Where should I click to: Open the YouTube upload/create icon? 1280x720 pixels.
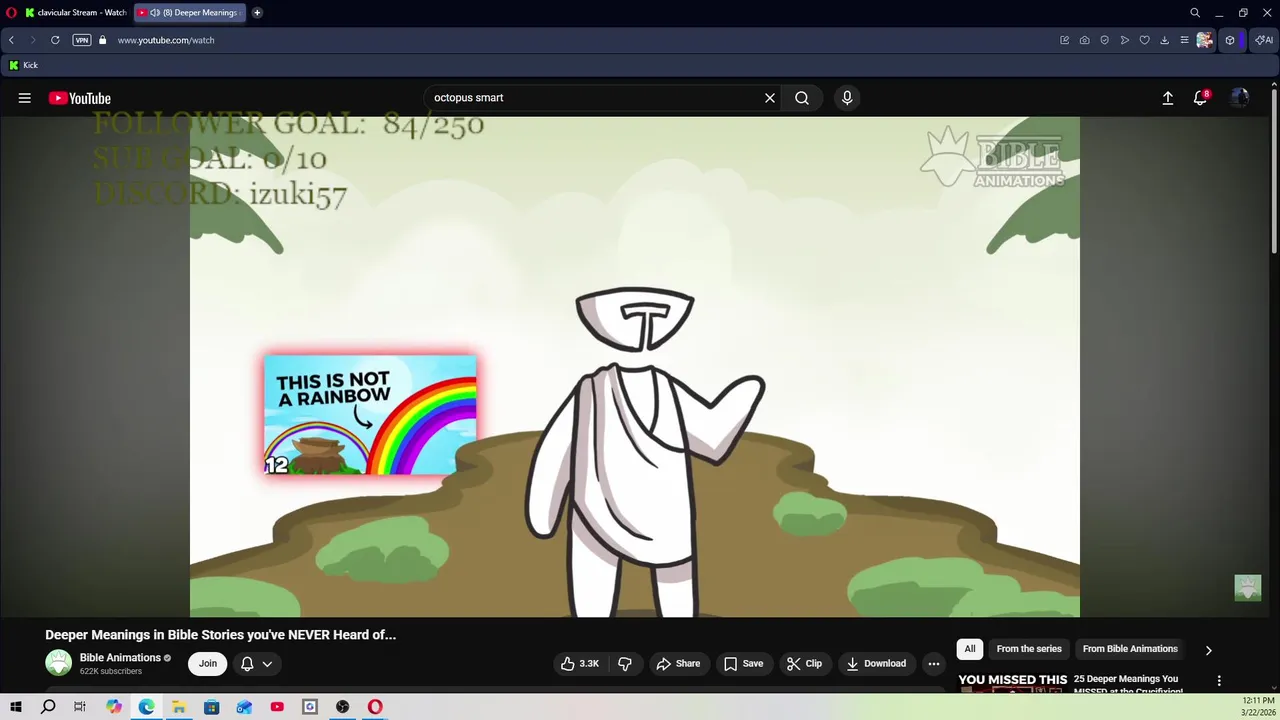(1167, 98)
